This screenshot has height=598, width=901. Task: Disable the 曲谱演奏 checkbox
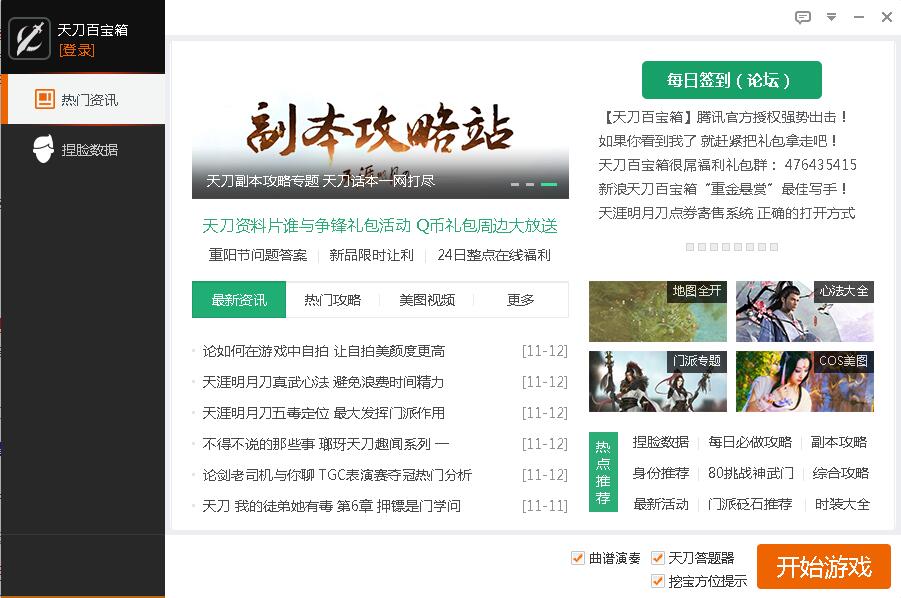click(577, 560)
